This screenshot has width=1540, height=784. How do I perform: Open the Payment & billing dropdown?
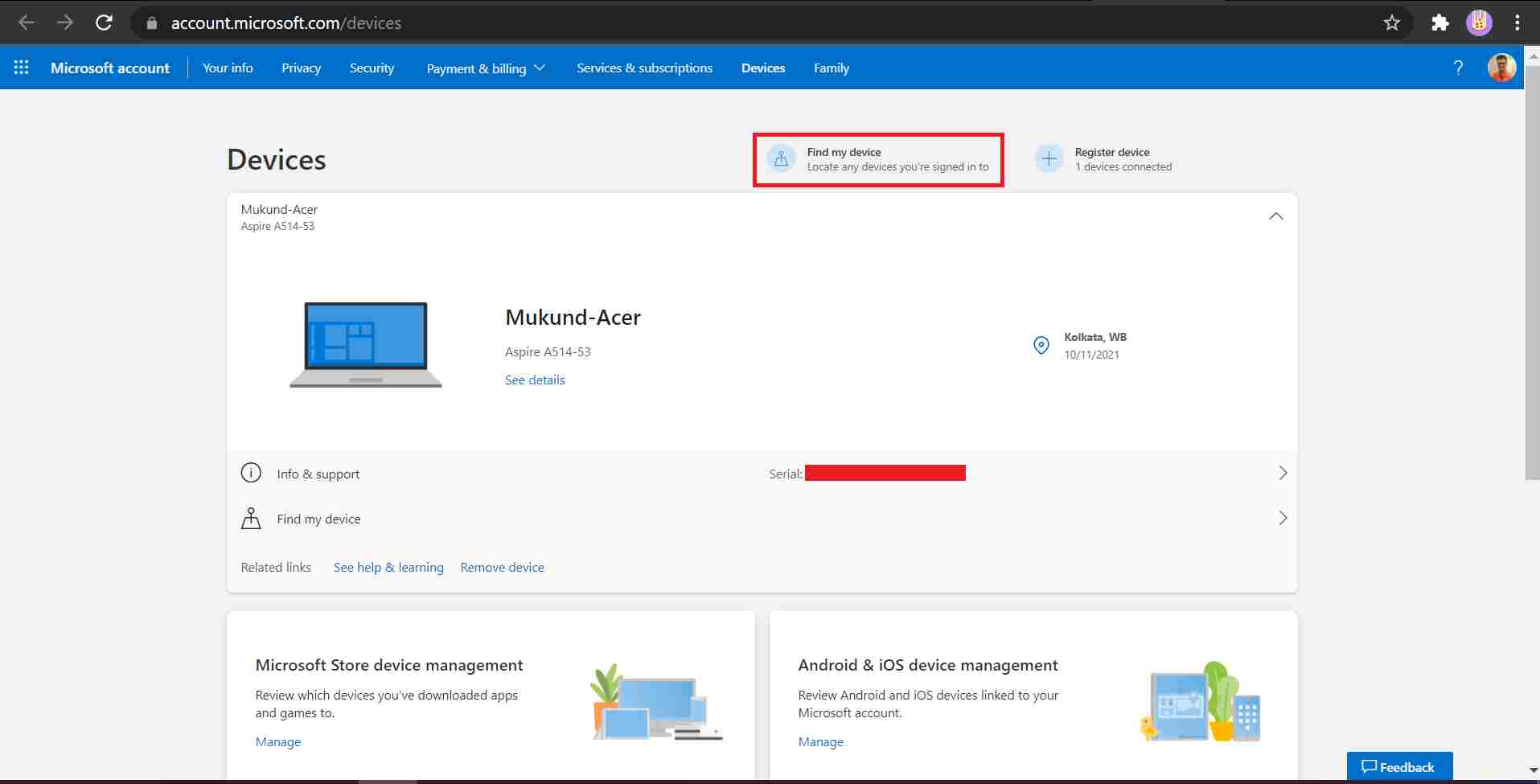(486, 68)
